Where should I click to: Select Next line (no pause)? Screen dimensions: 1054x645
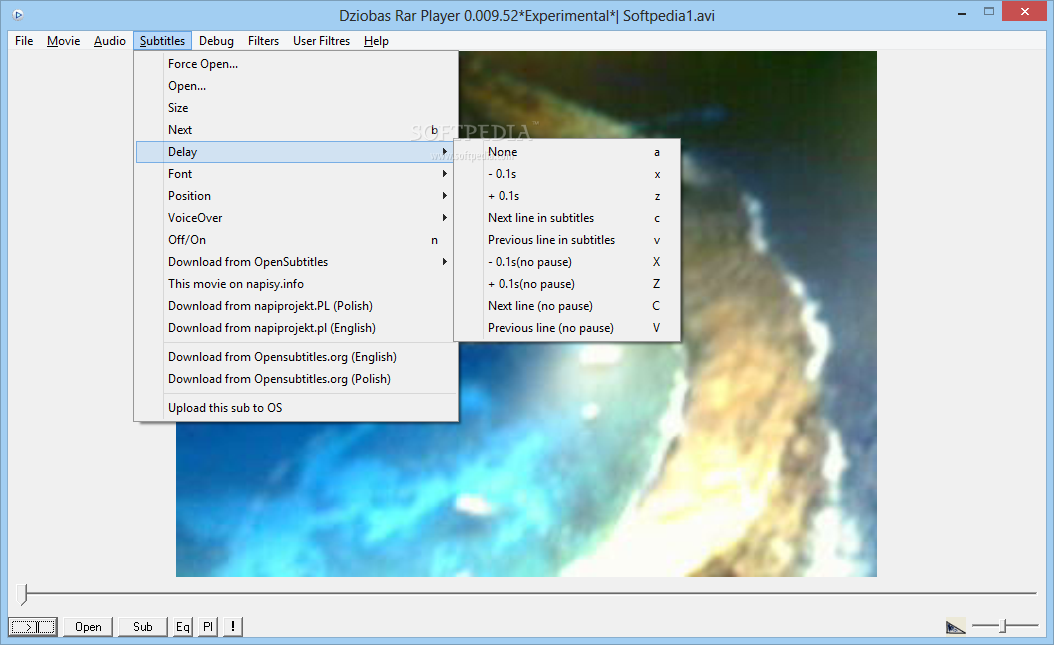567,306
